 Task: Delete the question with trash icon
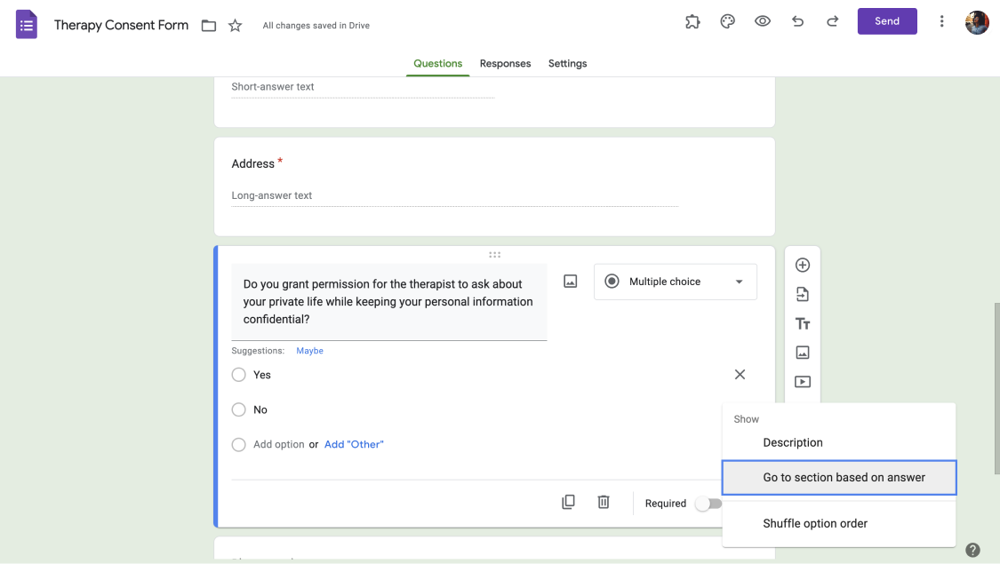coord(604,502)
